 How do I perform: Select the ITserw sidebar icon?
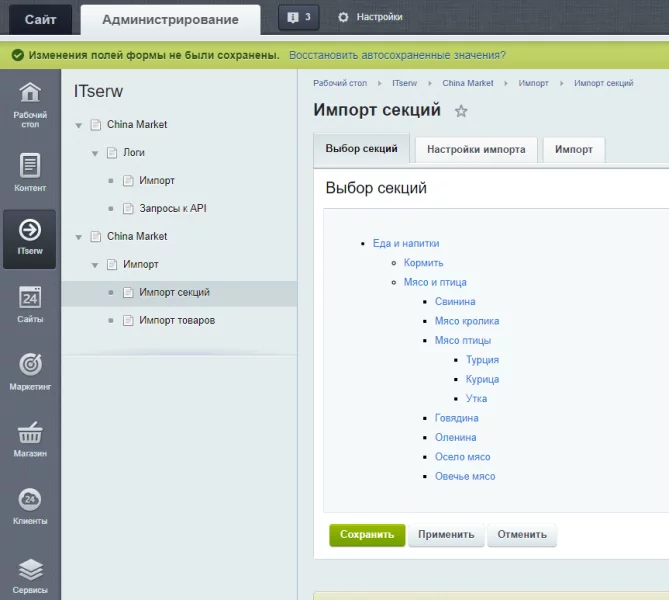[30, 238]
